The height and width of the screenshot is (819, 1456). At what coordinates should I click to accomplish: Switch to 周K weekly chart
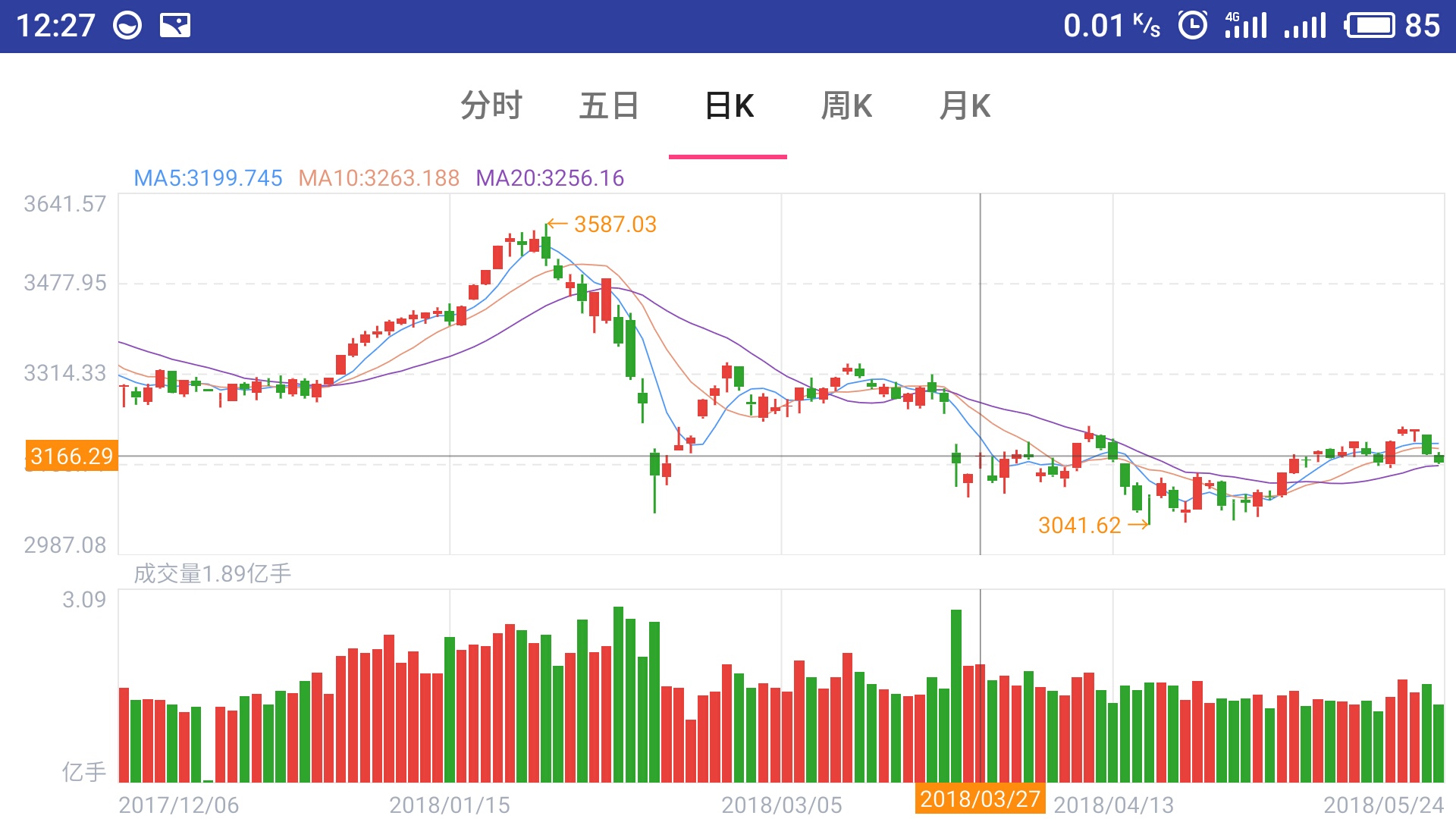846,105
